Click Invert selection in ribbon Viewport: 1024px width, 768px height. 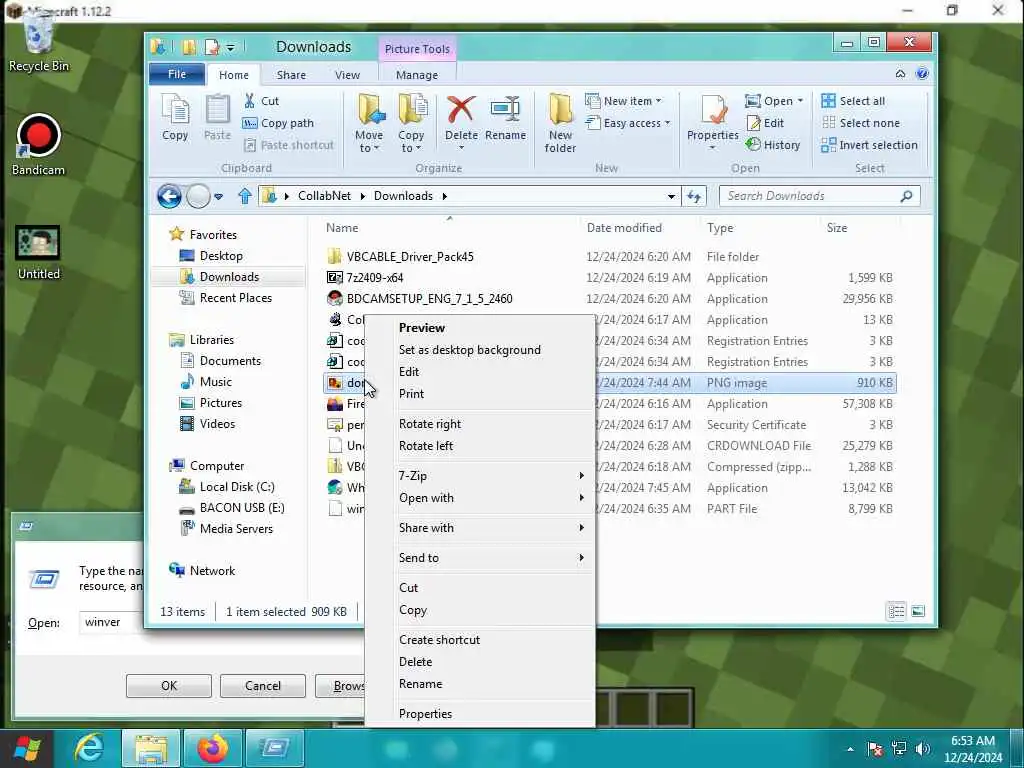click(869, 145)
